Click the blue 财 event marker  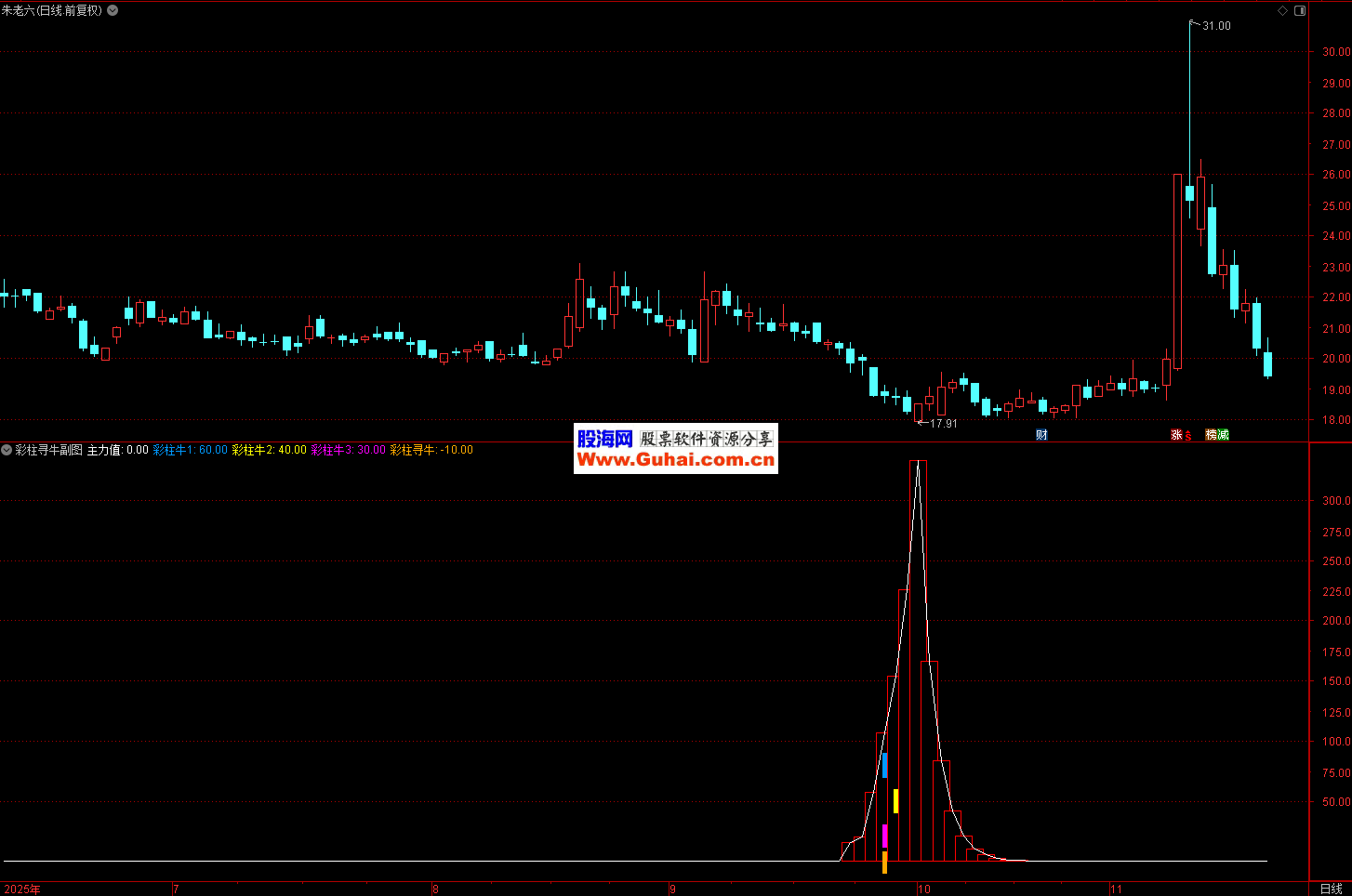[1041, 435]
